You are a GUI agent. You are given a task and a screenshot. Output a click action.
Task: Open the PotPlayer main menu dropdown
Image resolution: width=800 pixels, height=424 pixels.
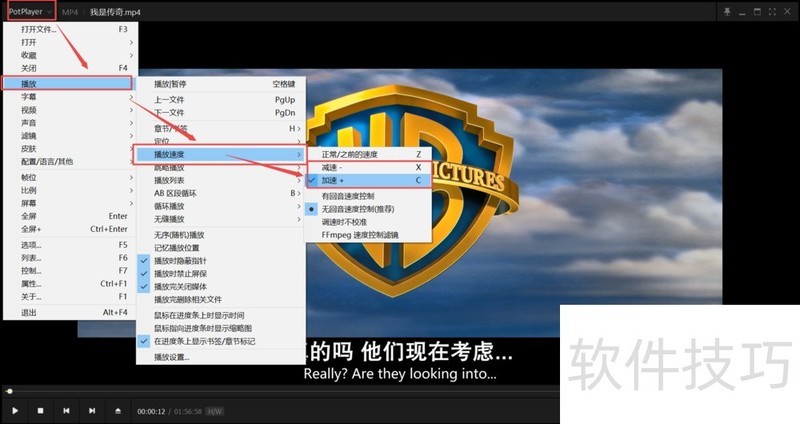[x=31, y=11]
